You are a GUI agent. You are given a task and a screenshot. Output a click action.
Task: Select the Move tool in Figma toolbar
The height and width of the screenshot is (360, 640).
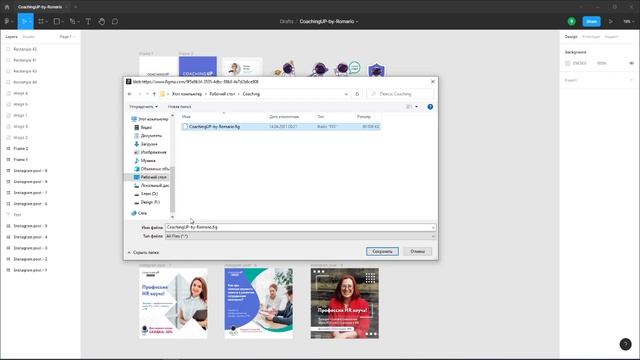[x=24, y=21]
